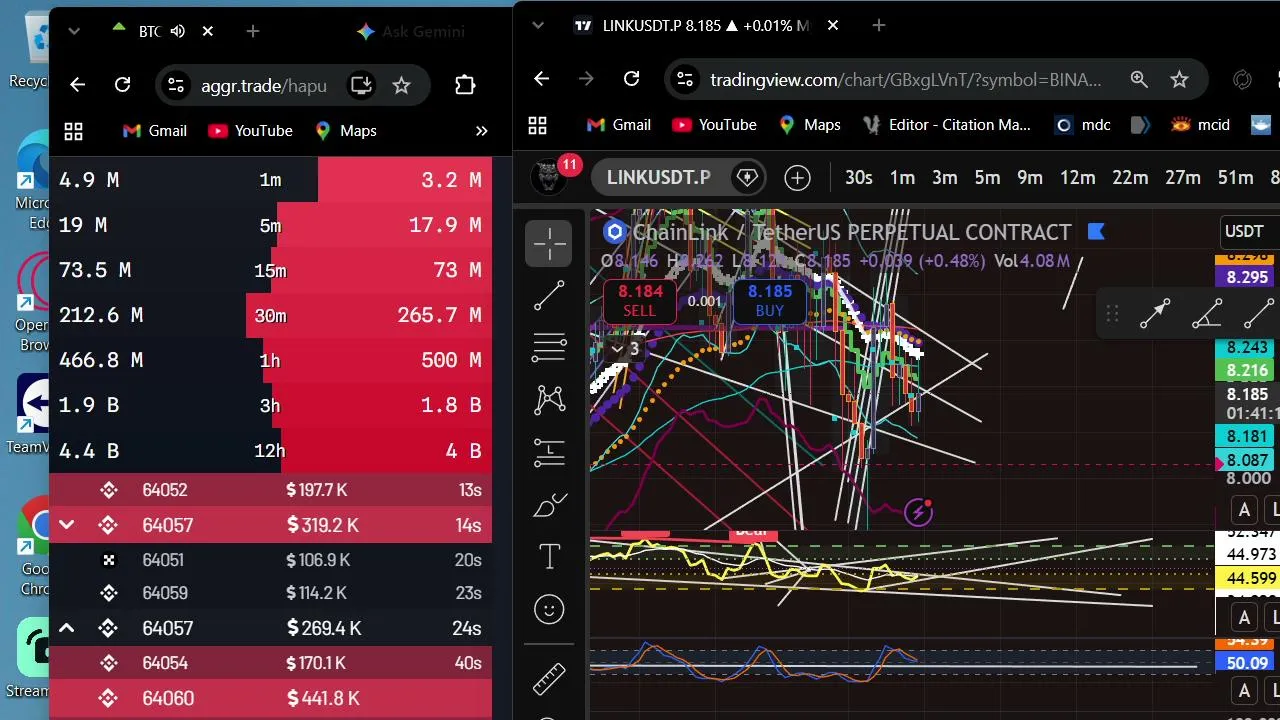Image resolution: width=1280 pixels, height=720 pixels.
Task: Open Gmail bookmark in aggr.trade window
Action: [154, 131]
